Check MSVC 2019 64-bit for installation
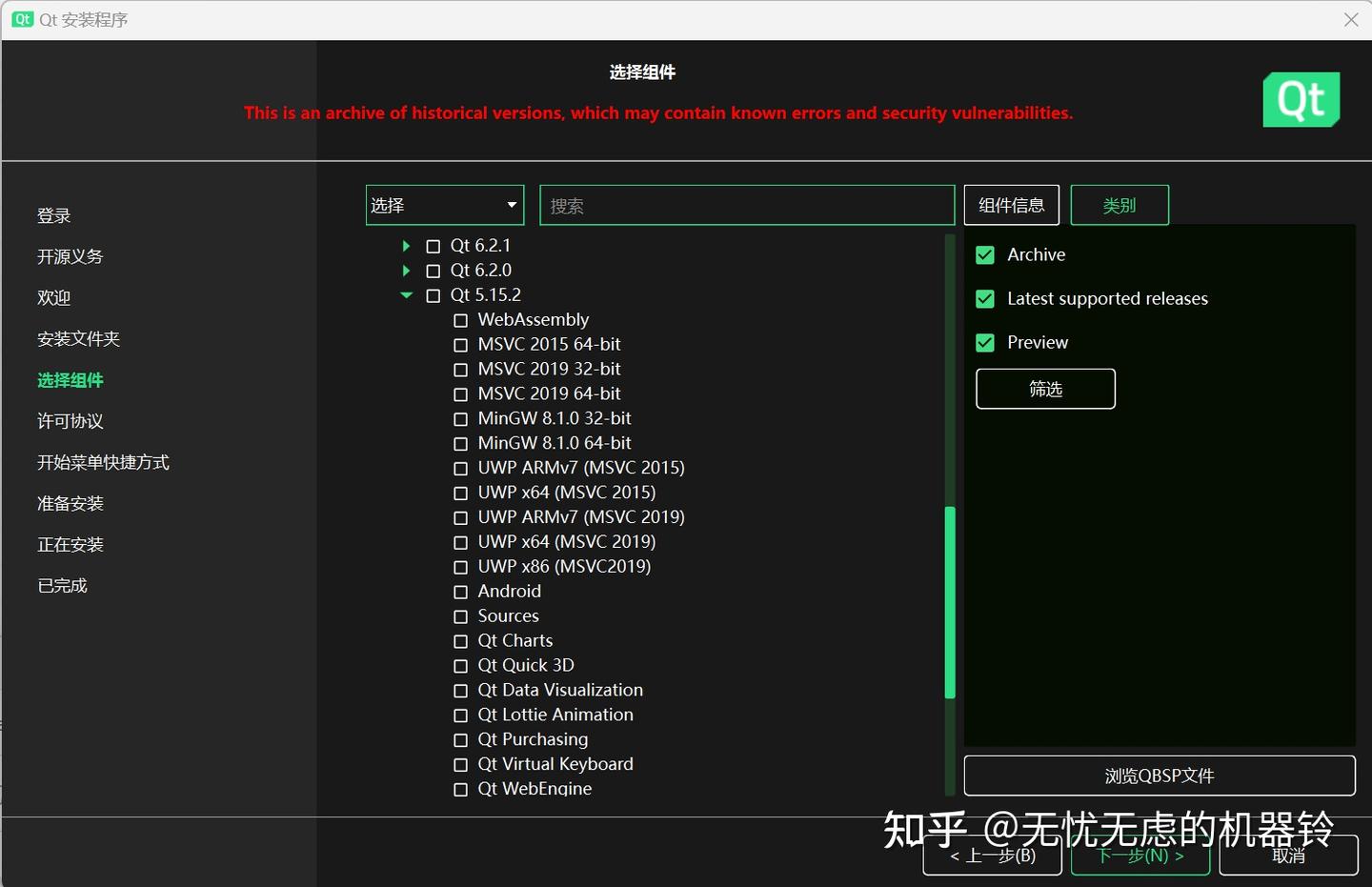Image resolution: width=1372 pixels, height=887 pixels. tap(460, 394)
